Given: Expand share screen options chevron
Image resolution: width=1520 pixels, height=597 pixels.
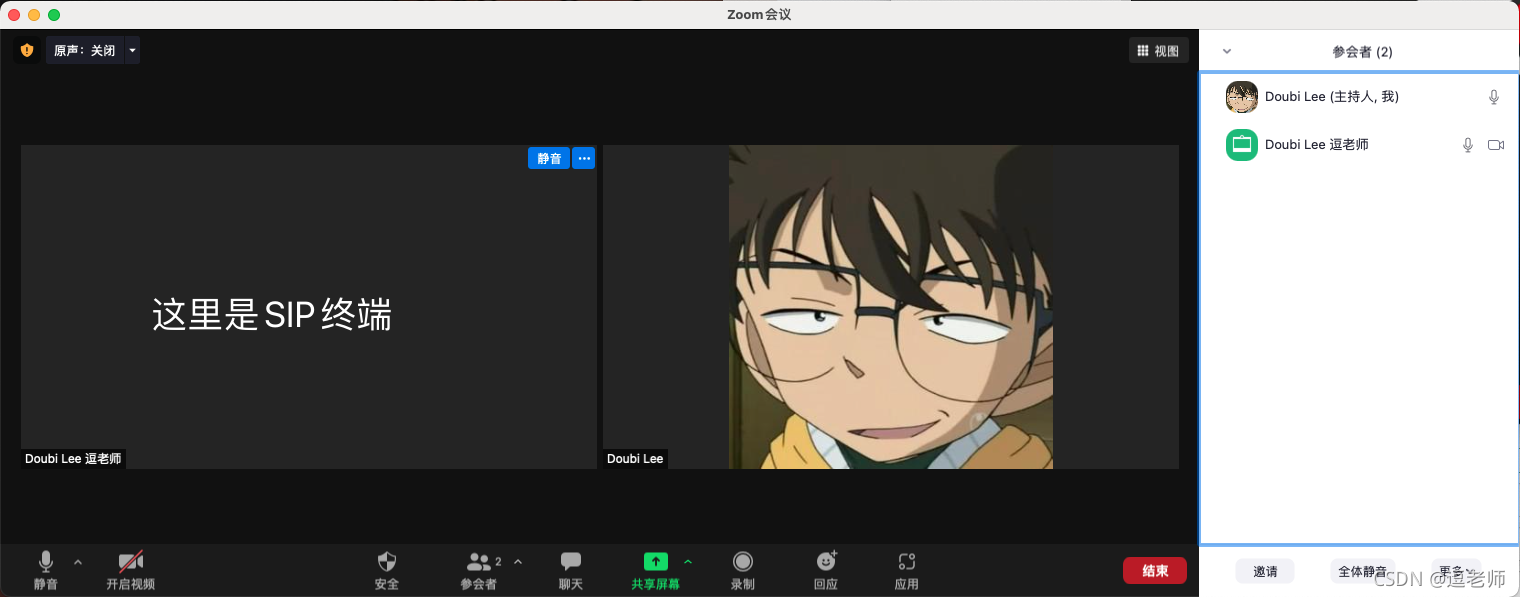Looking at the screenshot, I should [688, 562].
